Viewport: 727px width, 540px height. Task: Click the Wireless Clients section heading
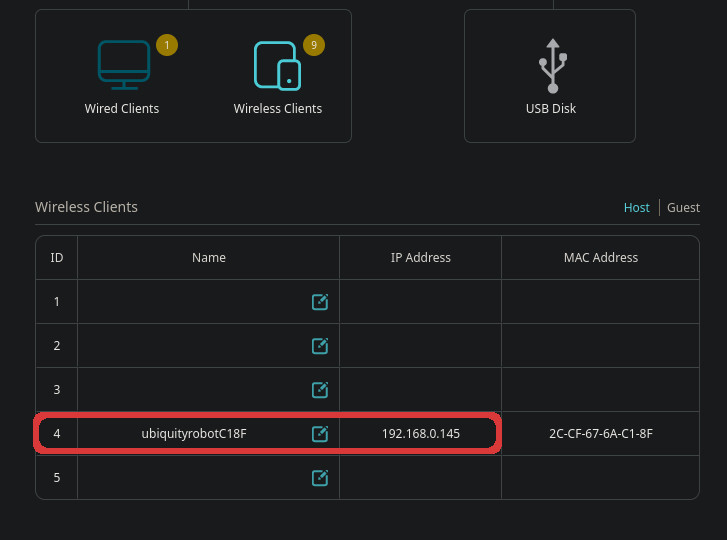(86, 207)
